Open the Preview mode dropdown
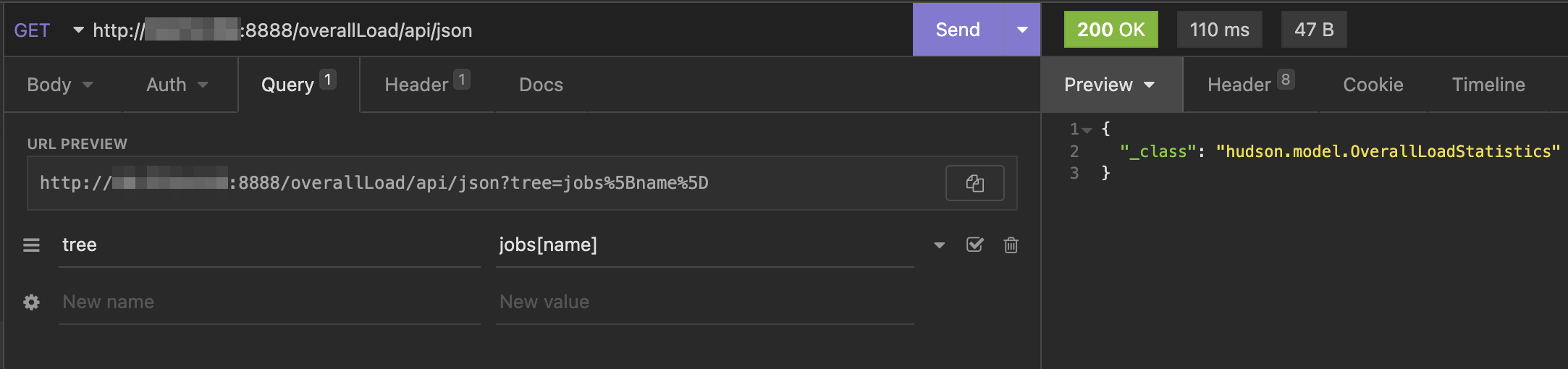 (1109, 85)
